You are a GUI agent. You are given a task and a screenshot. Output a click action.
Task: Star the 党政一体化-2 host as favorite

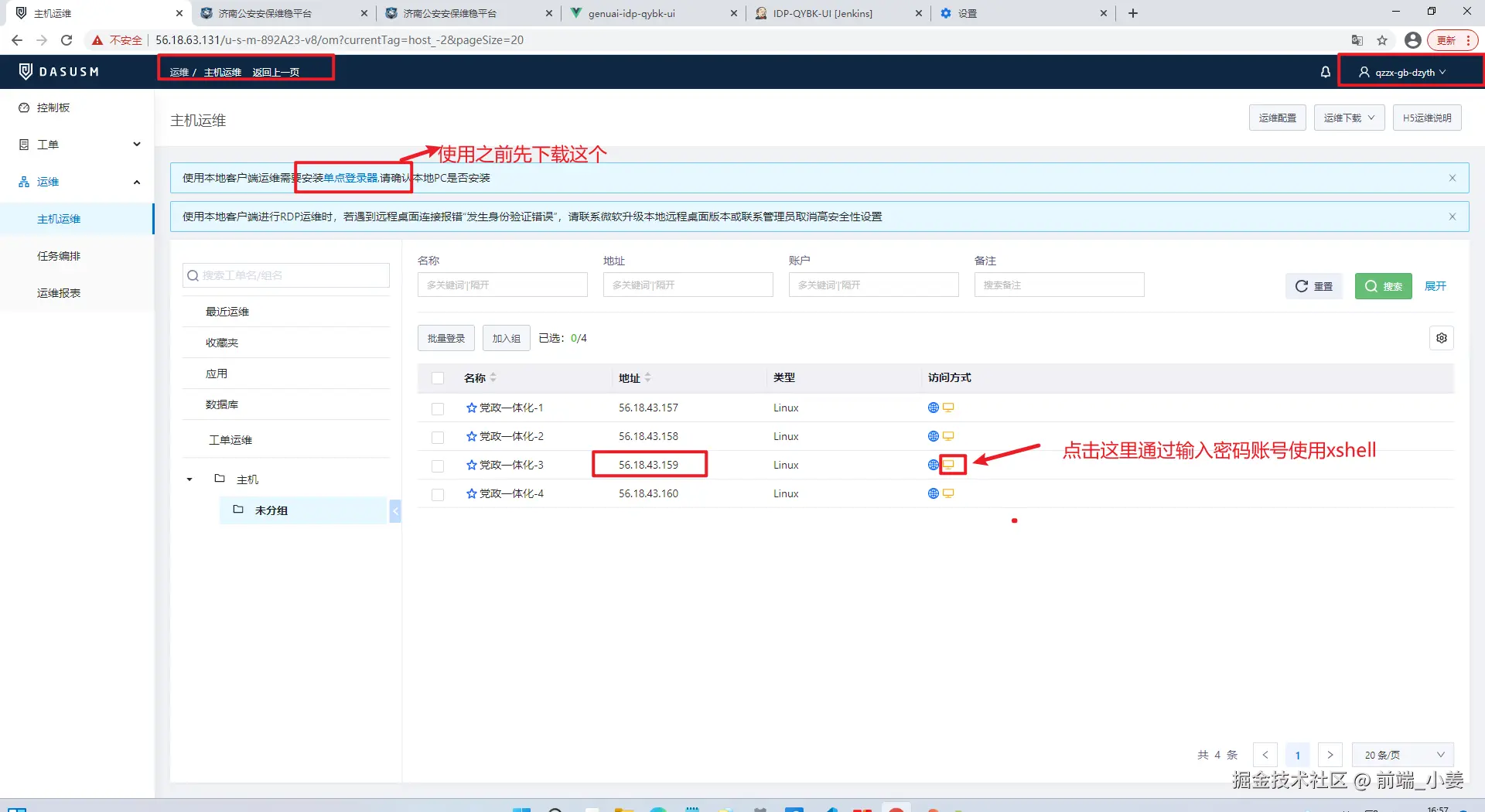click(x=471, y=436)
